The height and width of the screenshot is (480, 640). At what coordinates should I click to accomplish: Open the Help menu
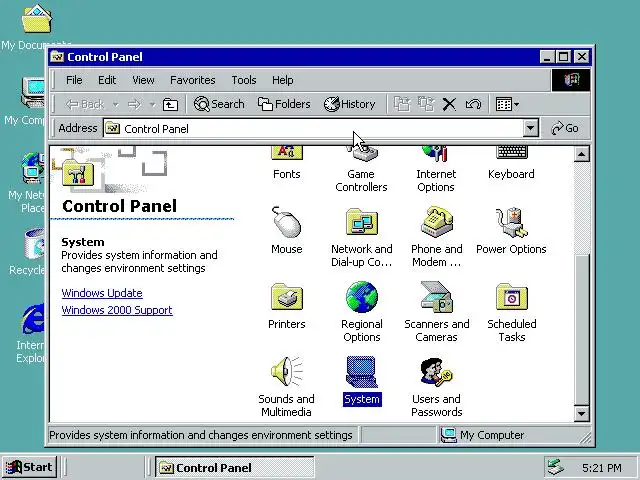282,80
